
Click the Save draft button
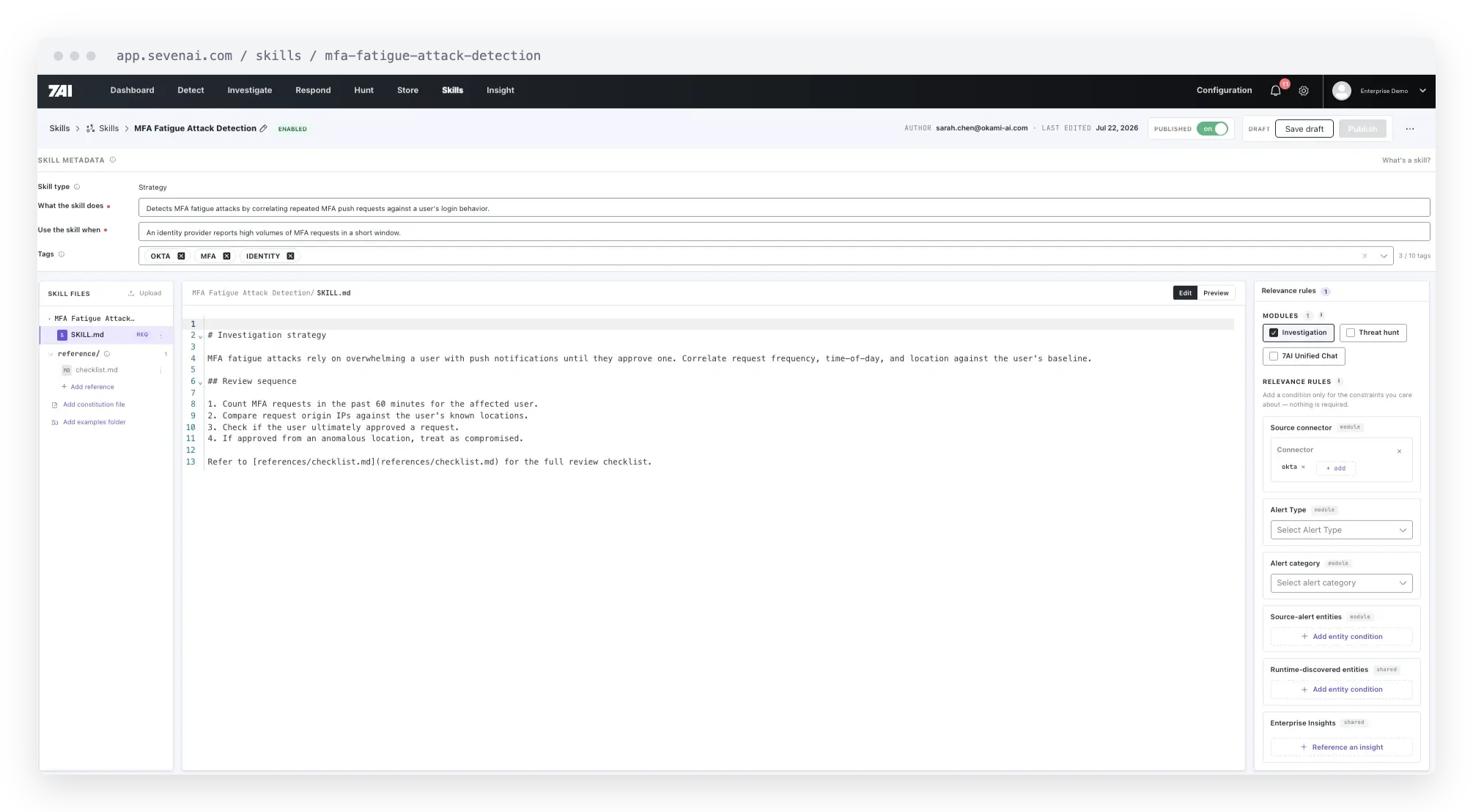click(x=1304, y=129)
